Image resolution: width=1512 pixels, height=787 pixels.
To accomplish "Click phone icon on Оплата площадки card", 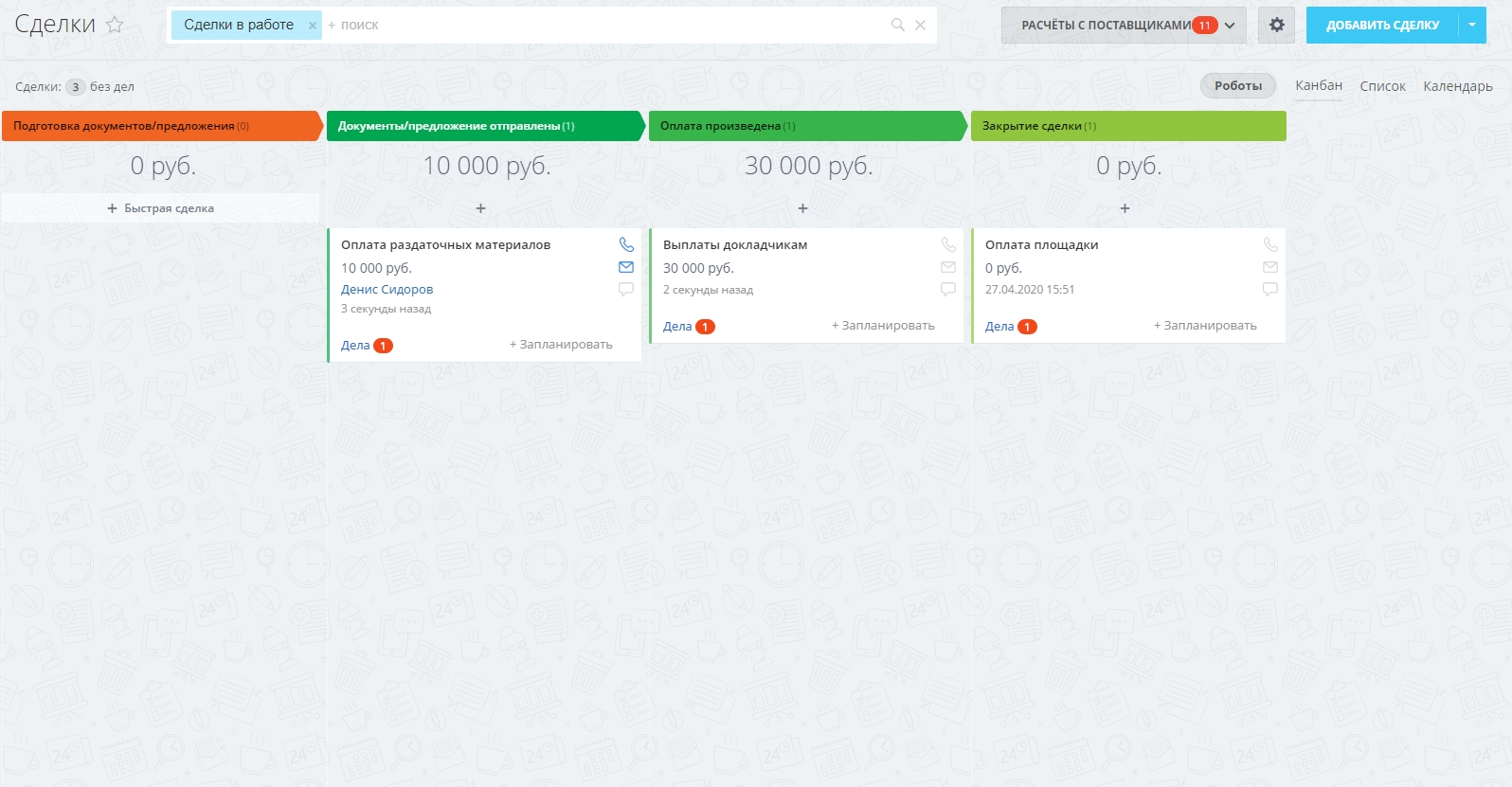I will (1270, 244).
